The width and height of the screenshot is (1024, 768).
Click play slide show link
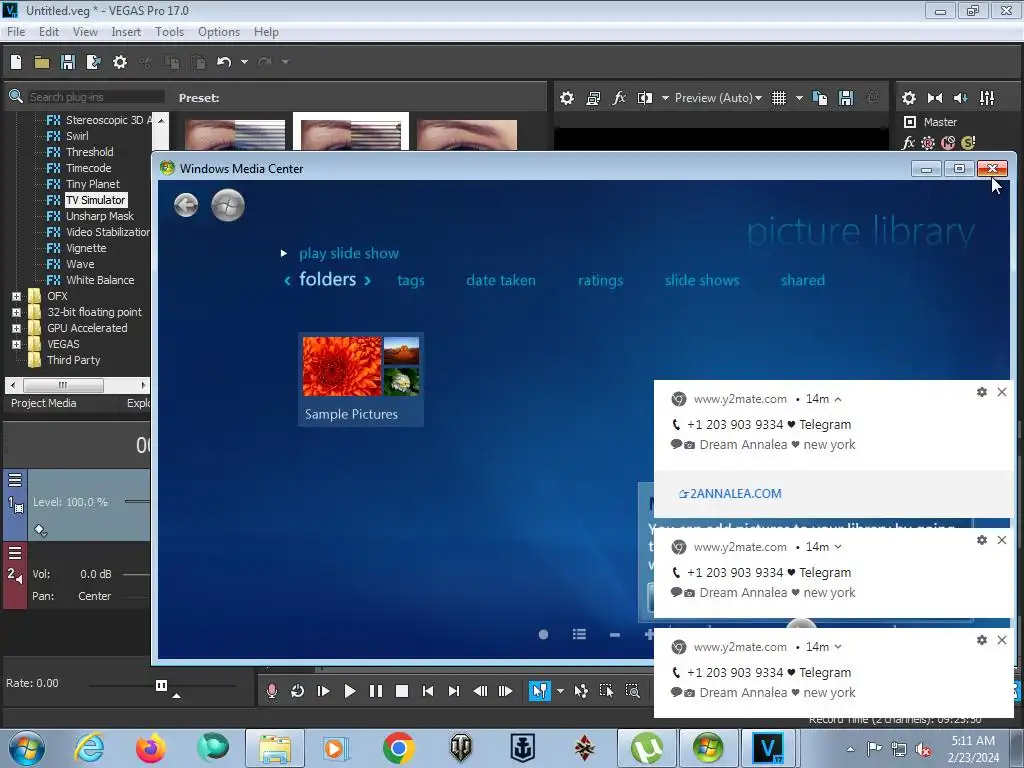coord(349,253)
